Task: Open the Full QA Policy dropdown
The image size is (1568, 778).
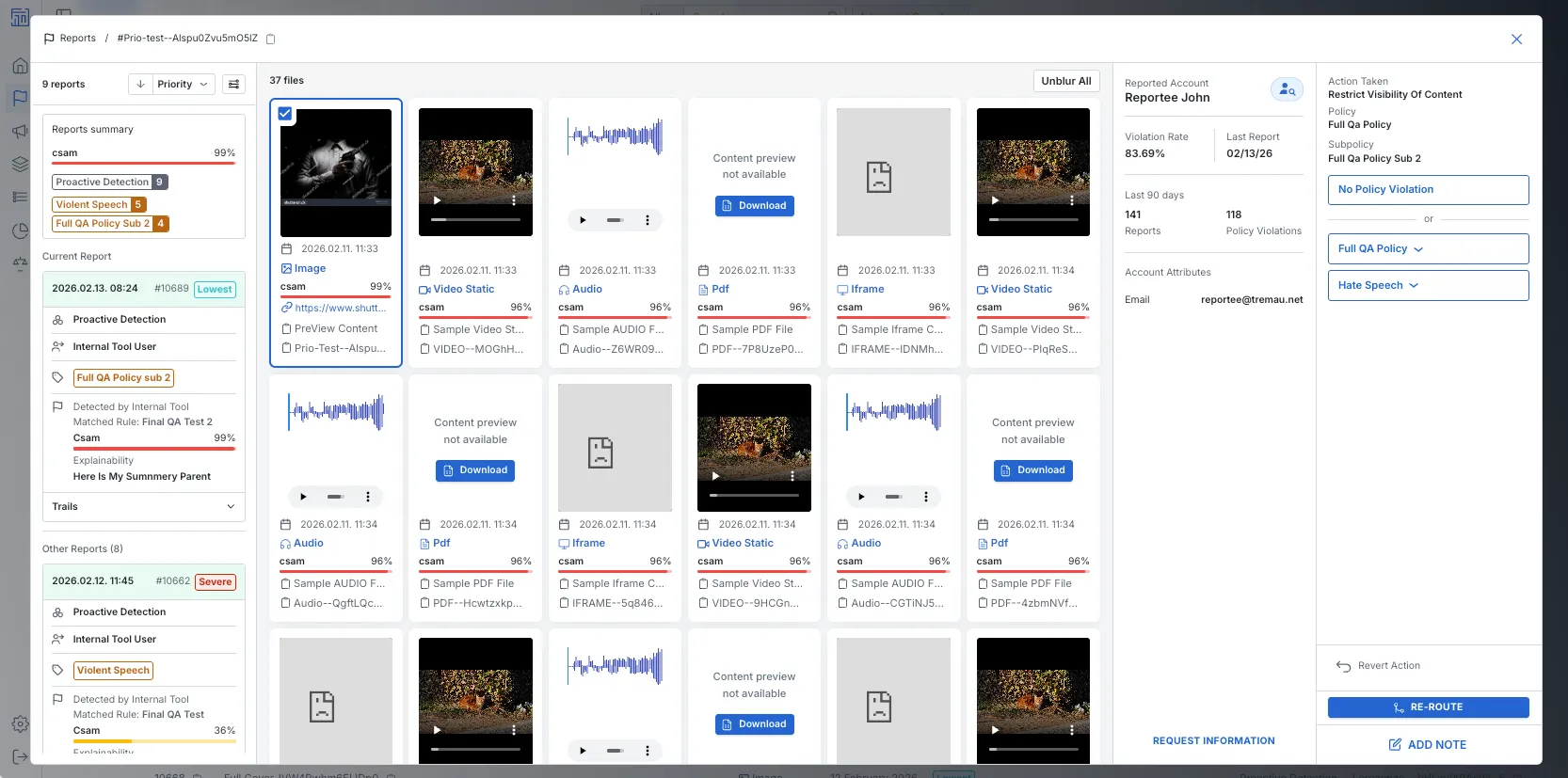Action: pos(1428,249)
